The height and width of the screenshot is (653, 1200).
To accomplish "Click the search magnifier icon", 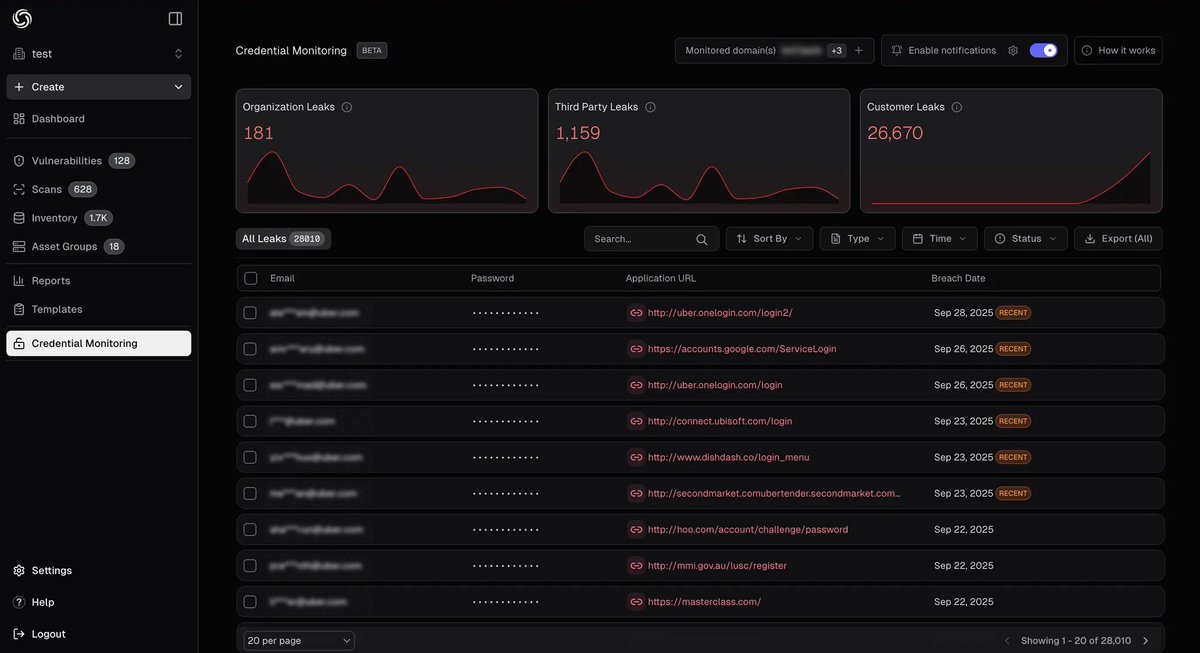I will [x=700, y=238].
